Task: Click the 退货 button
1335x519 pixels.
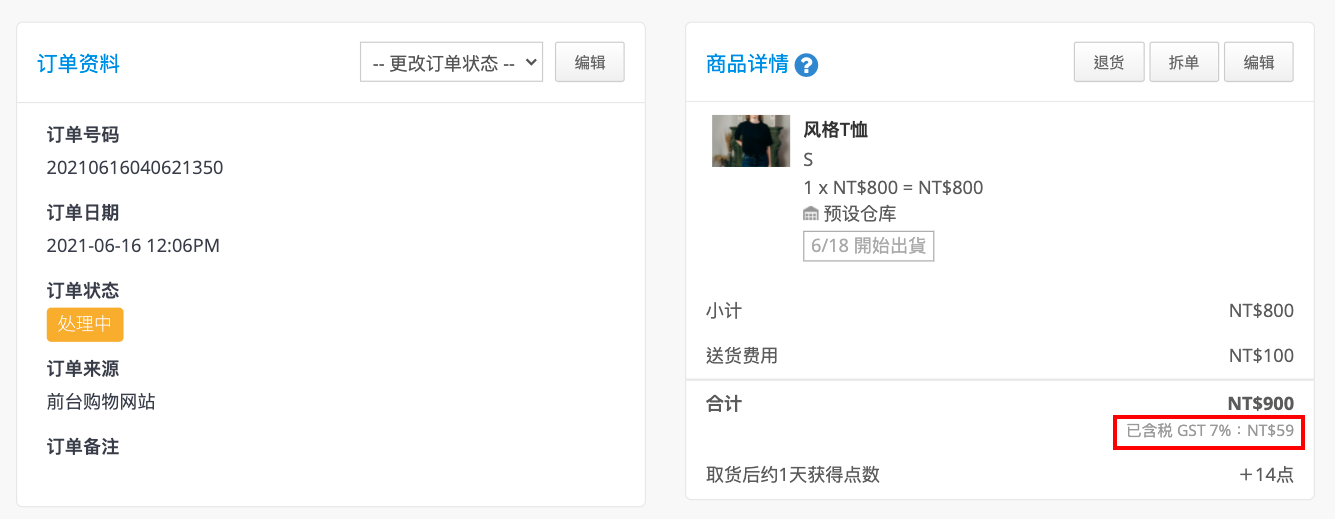Action: click(1109, 62)
